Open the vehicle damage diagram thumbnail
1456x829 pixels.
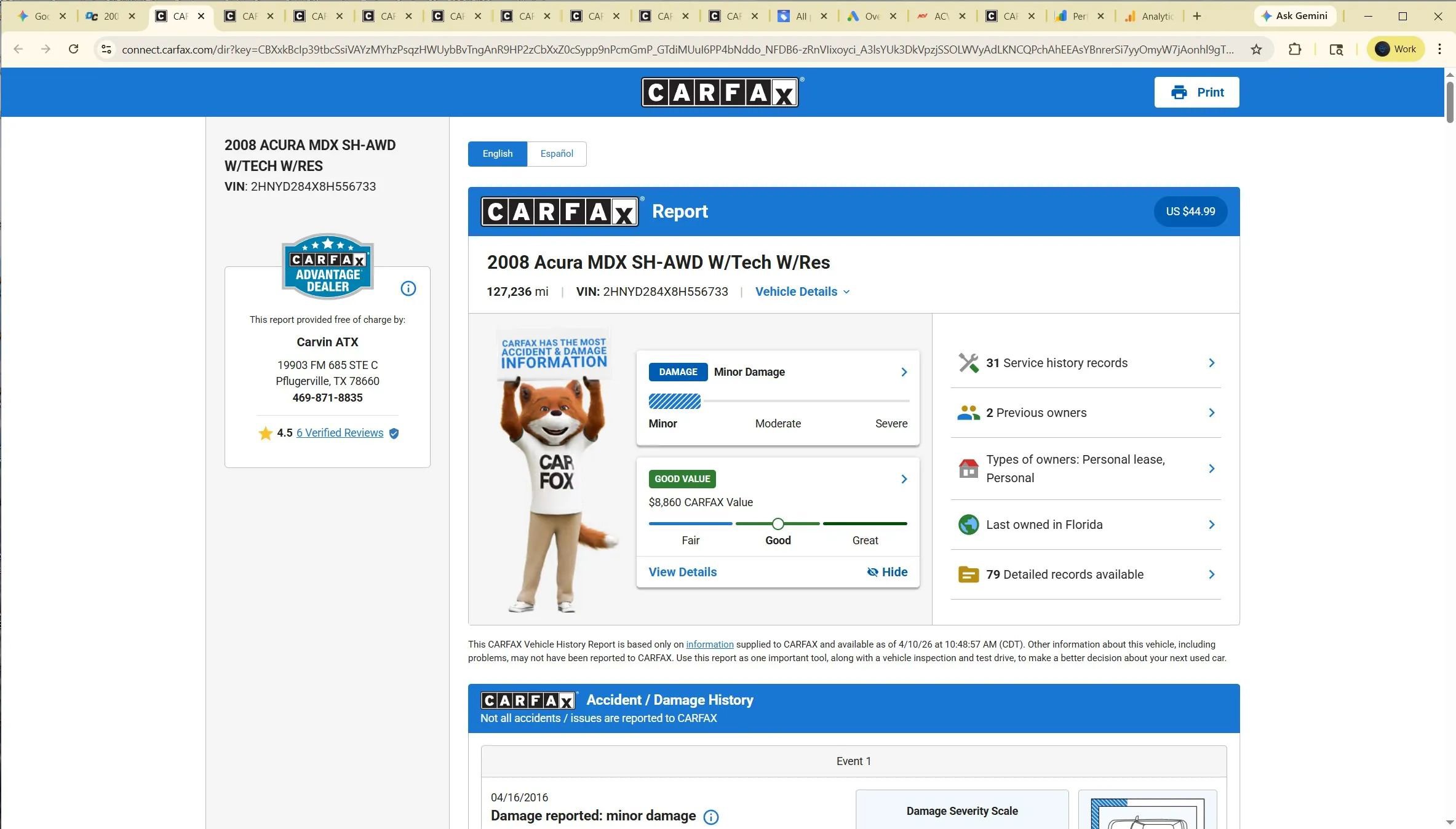1148,811
